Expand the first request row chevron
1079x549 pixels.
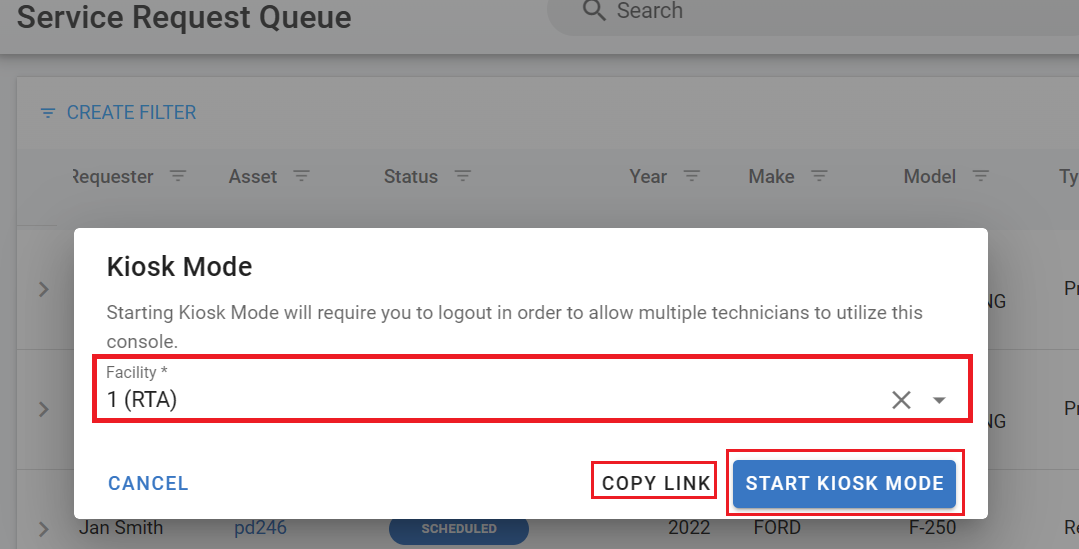click(43, 289)
